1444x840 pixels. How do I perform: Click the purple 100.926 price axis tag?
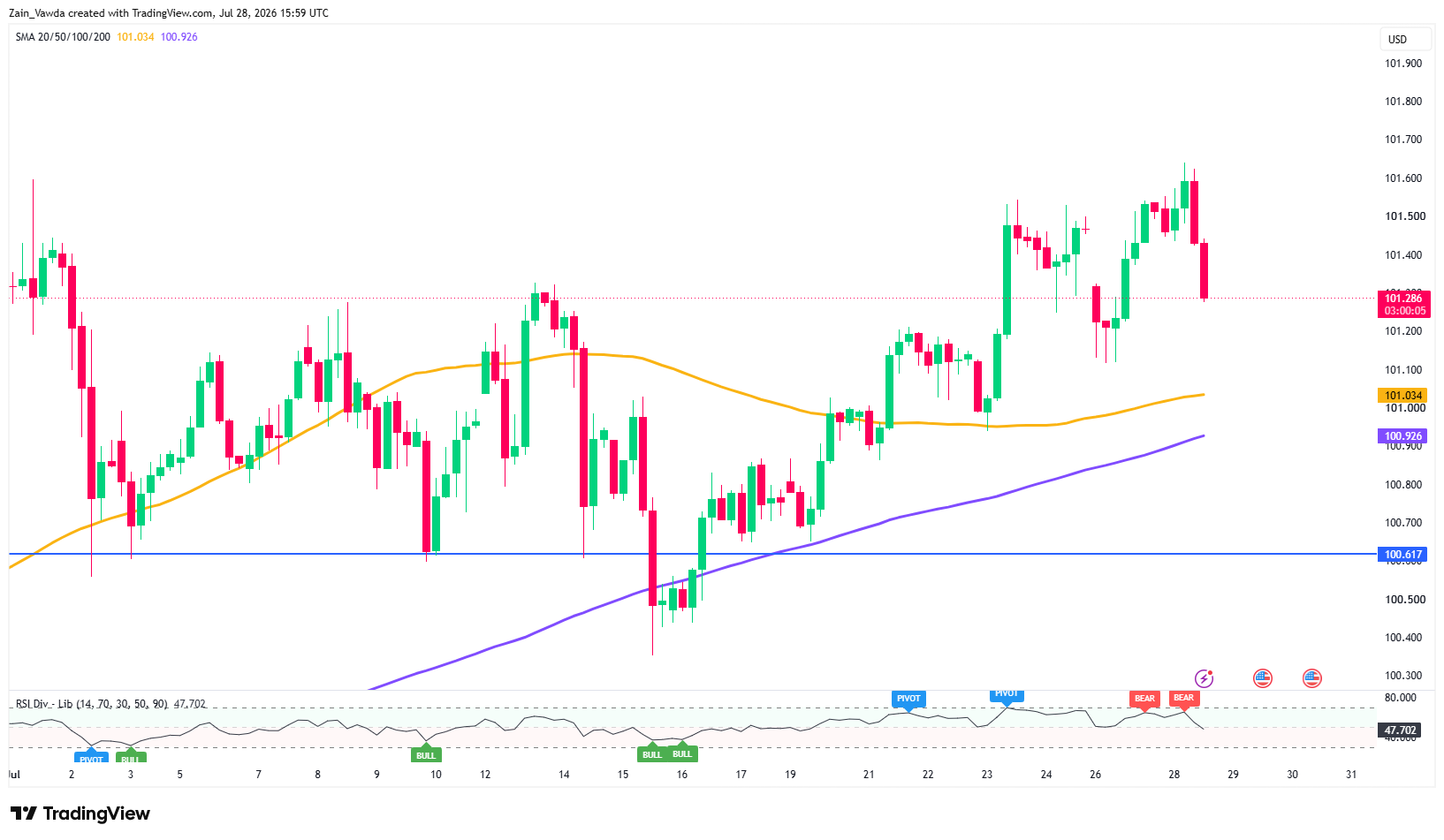pyautogui.click(x=1403, y=436)
